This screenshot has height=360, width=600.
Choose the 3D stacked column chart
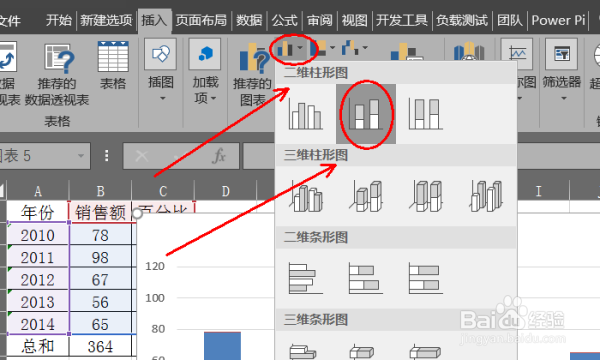[366, 196]
